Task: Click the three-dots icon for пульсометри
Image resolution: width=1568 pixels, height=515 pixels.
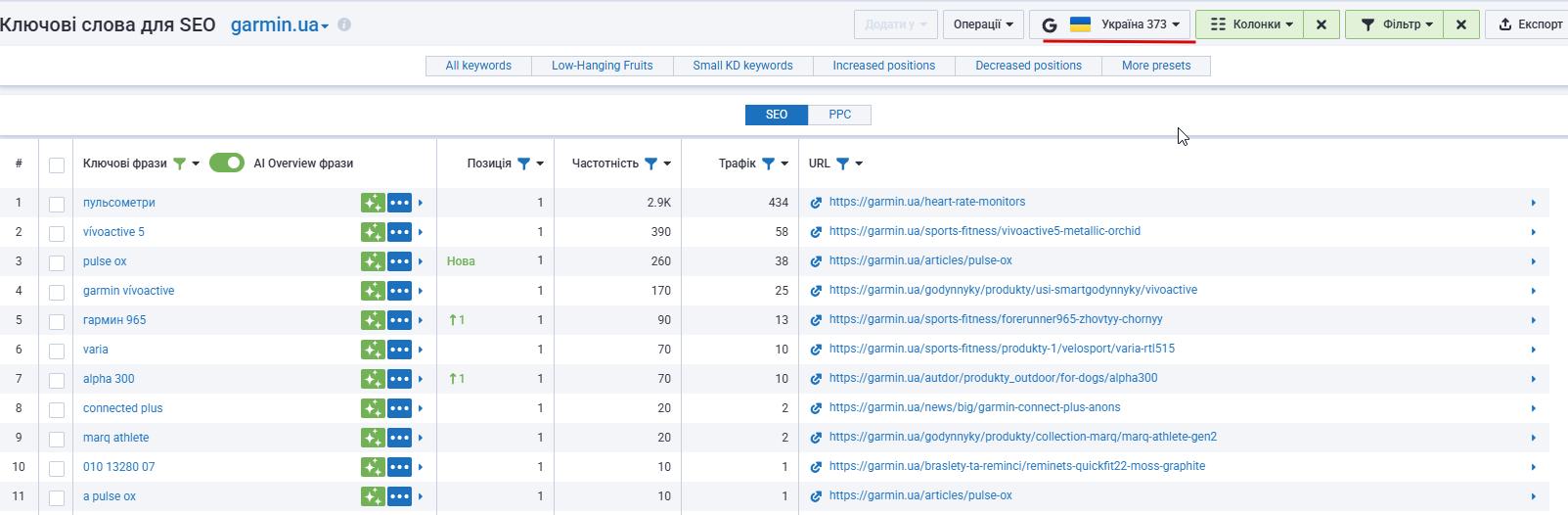Action: [399, 203]
